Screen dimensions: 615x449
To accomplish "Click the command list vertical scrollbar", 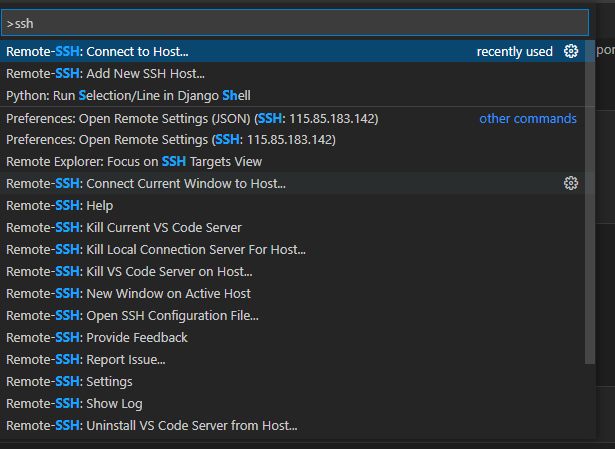I will 590,202.
